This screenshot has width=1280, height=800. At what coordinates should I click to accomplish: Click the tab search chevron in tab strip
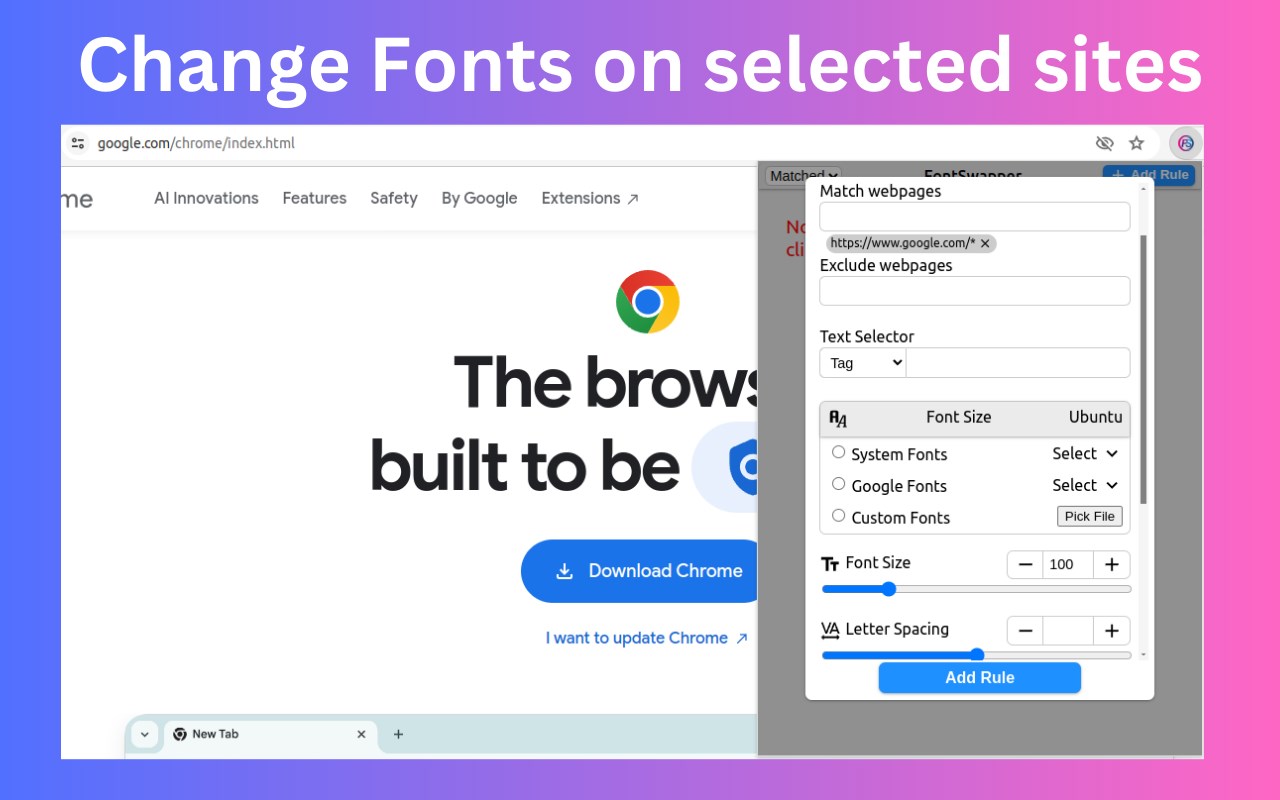tap(145, 734)
